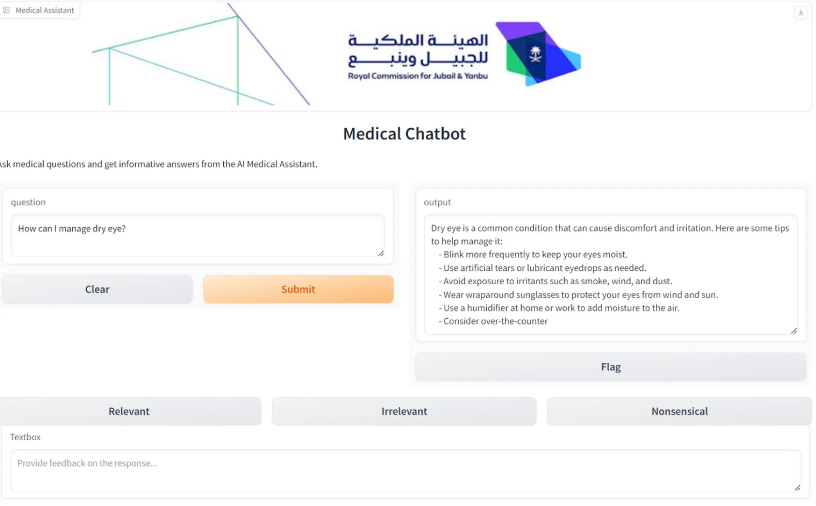Image resolution: width=816 pixels, height=506 pixels.
Task: Click the resize handle of question box
Action: [x=381, y=253]
